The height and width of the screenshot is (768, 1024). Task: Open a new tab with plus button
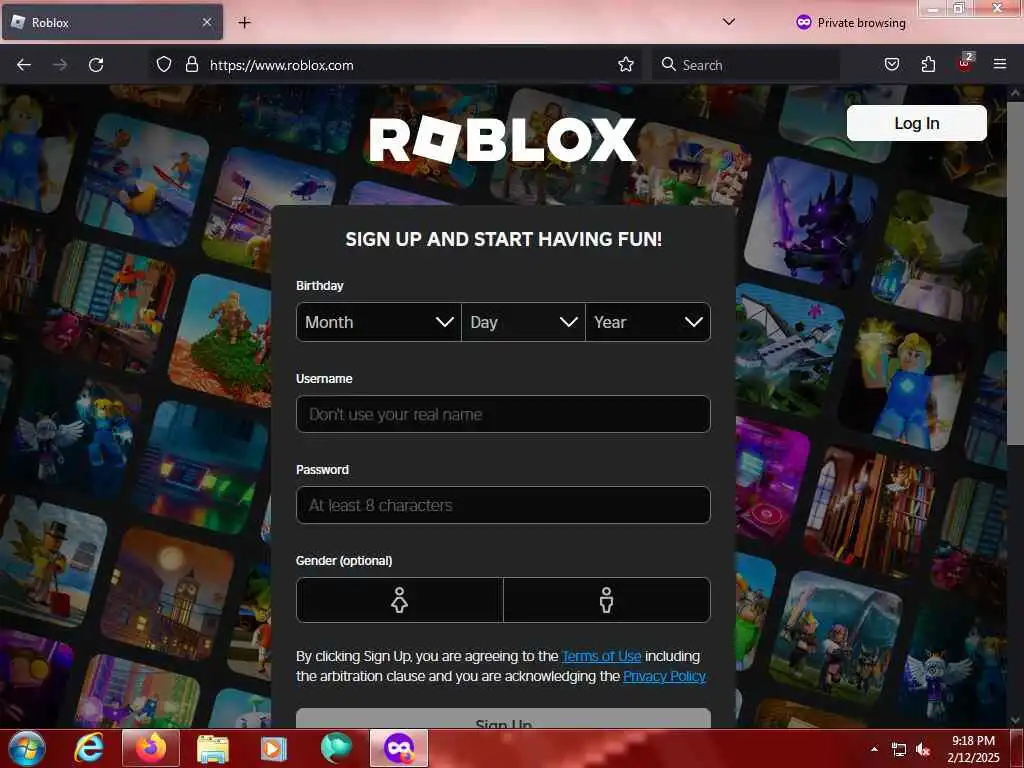pyautogui.click(x=244, y=23)
